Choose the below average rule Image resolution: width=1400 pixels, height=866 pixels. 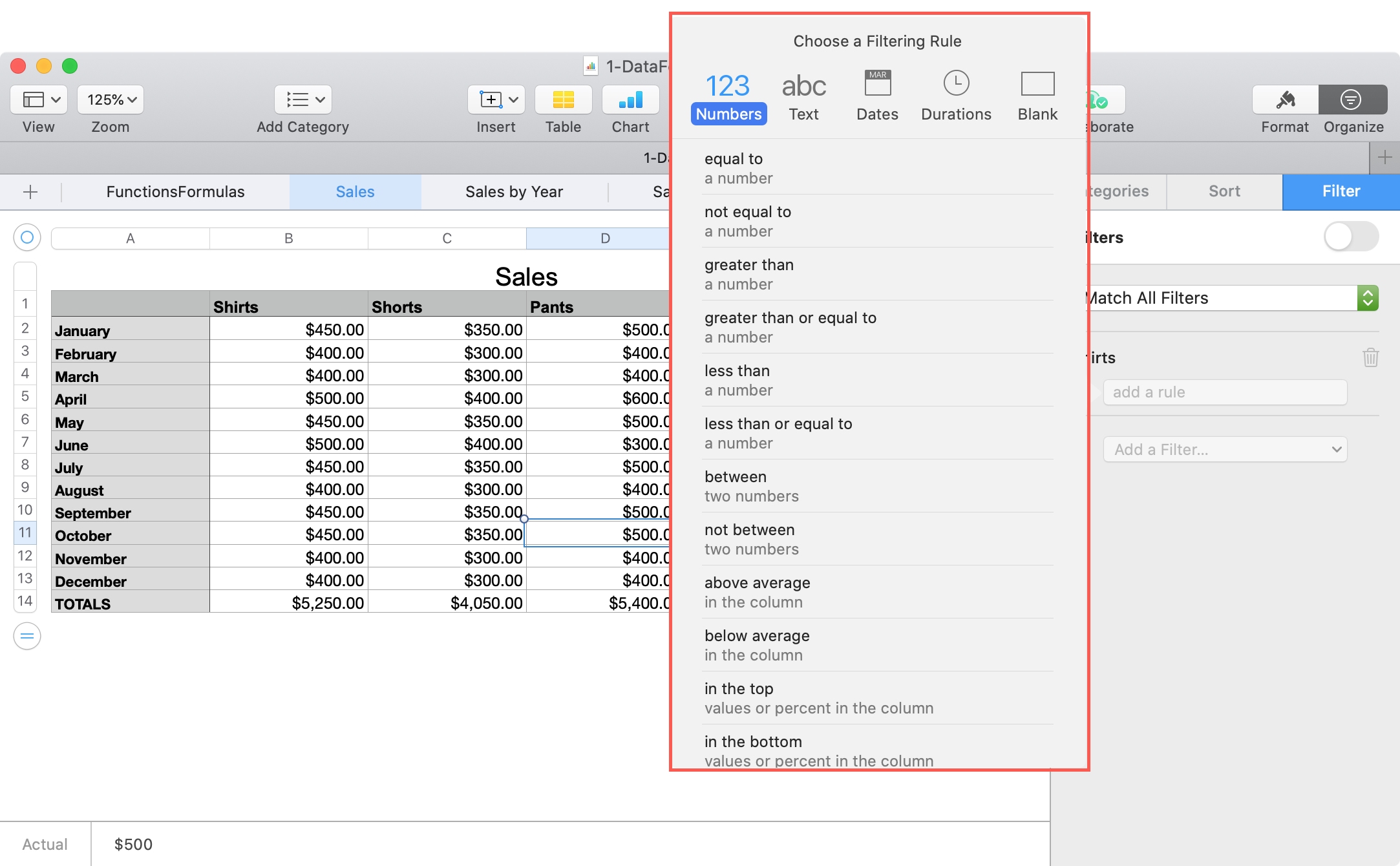[x=878, y=645]
